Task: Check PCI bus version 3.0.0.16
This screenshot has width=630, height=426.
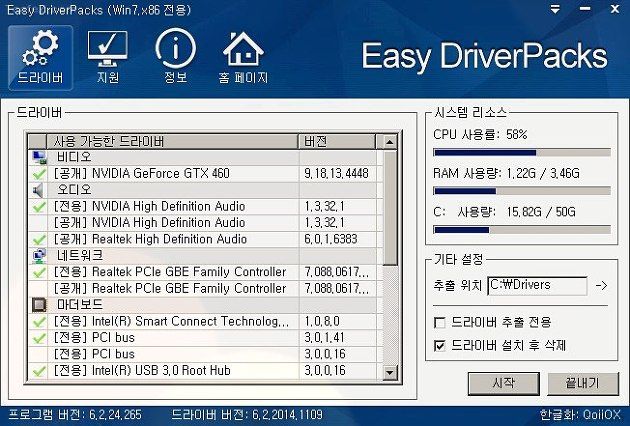Action: click(39, 354)
